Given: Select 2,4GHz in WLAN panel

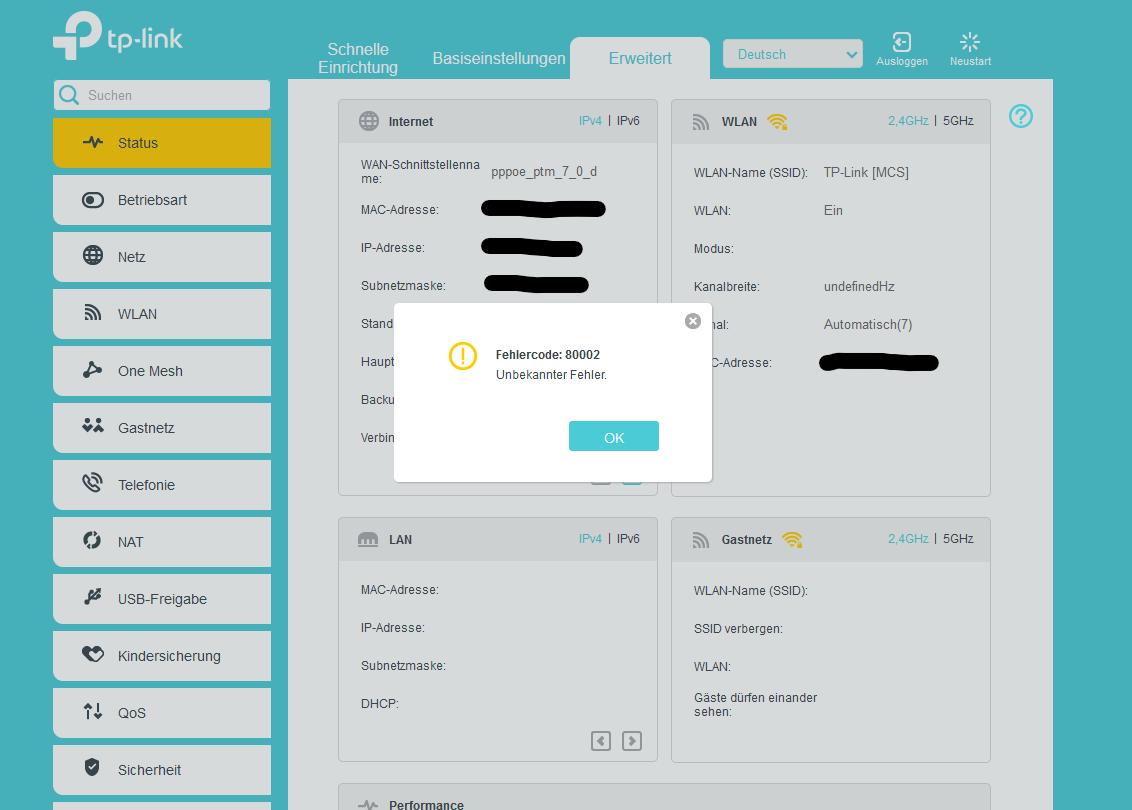Looking at the screenshot, I should pyautogui.click(x=908, y=121).
